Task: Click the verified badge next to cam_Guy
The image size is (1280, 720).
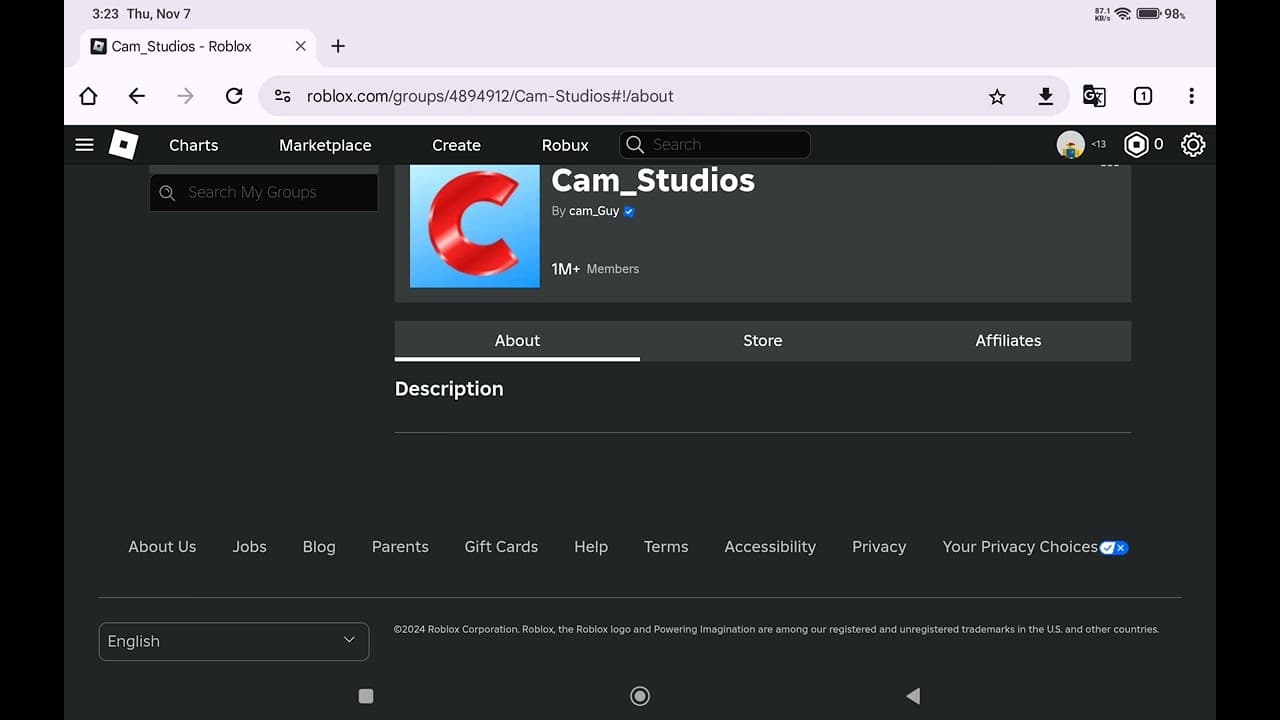Action: tap(629, 211)
